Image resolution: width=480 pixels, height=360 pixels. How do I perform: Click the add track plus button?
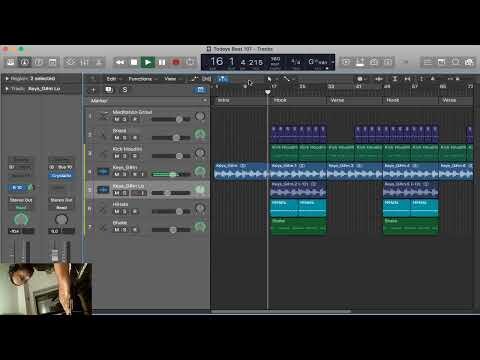click(x=93, y=90)
